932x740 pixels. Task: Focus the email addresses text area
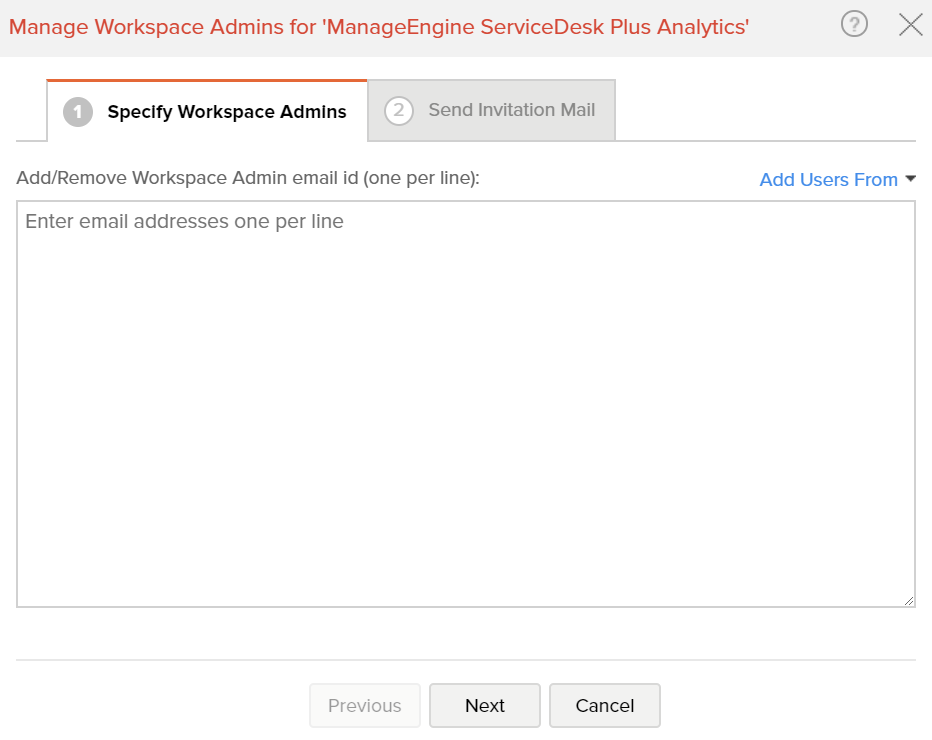click(466, 404)
